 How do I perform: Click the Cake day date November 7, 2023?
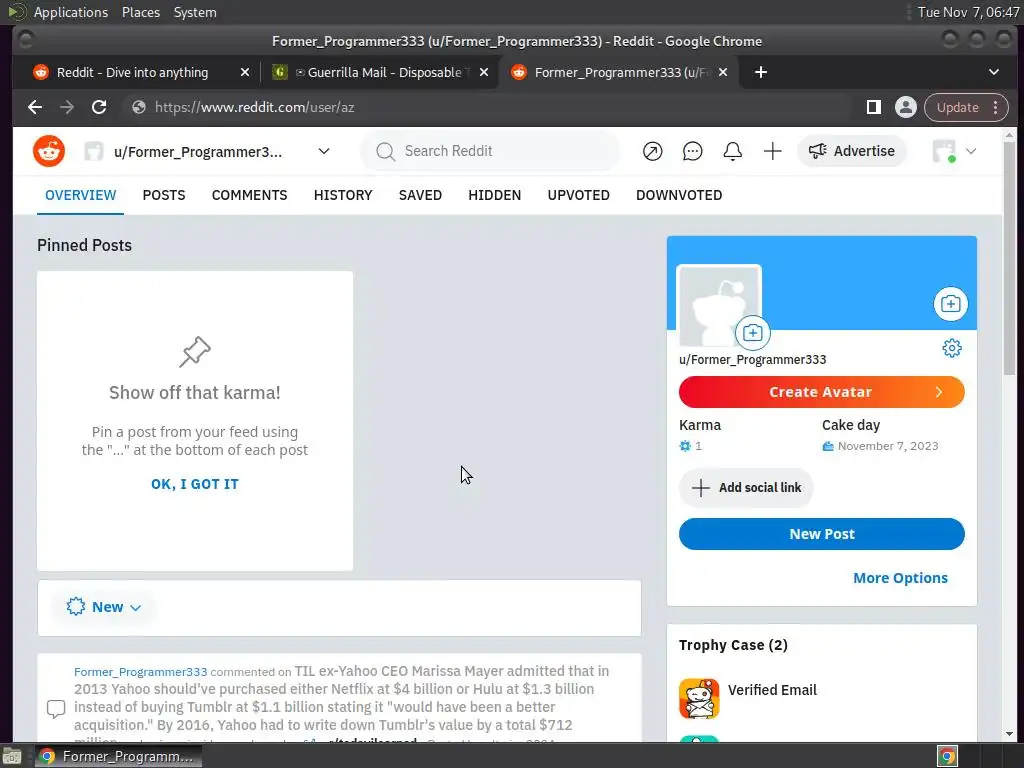[888, 446]
